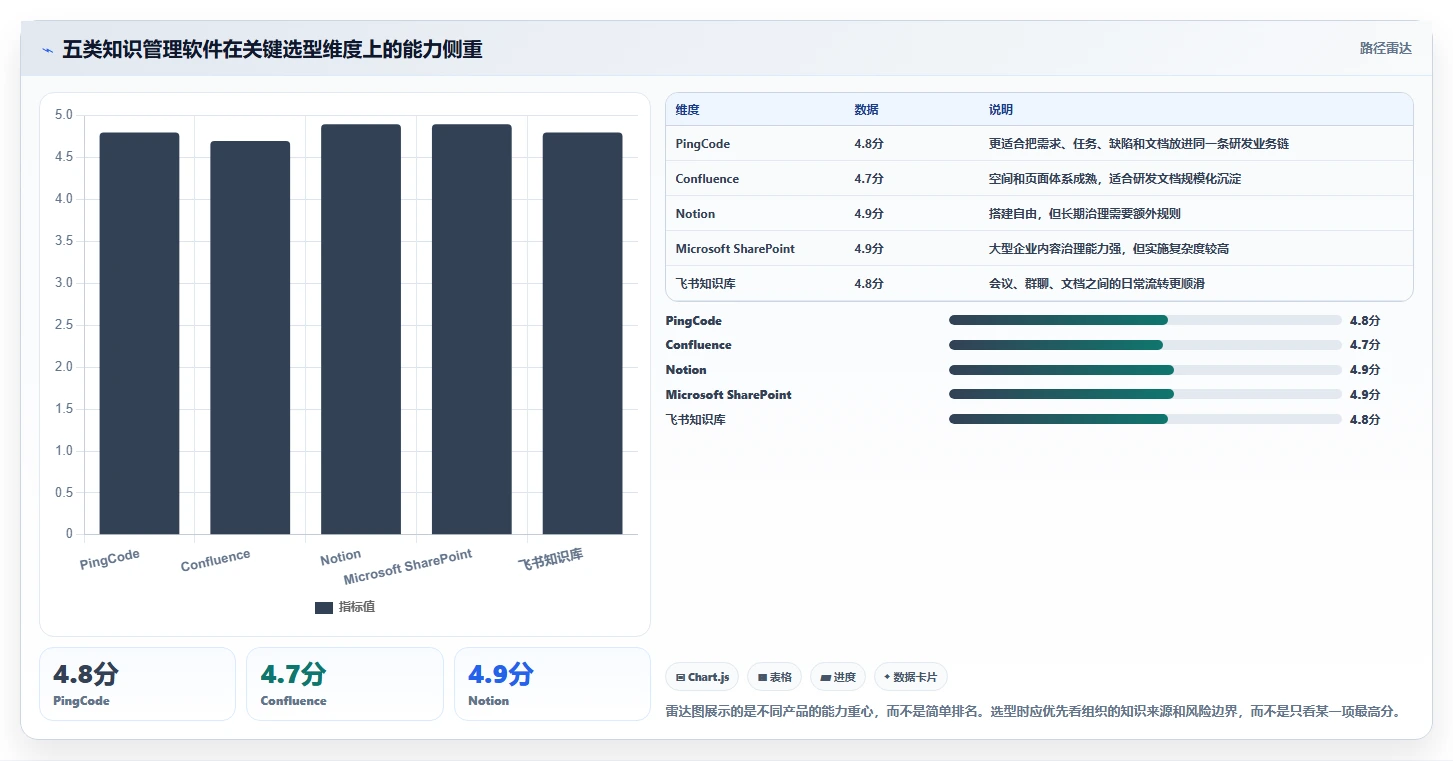1453x761 pixels.
Task: Click the pulse icon beside the page title
Action: point(47,49)
